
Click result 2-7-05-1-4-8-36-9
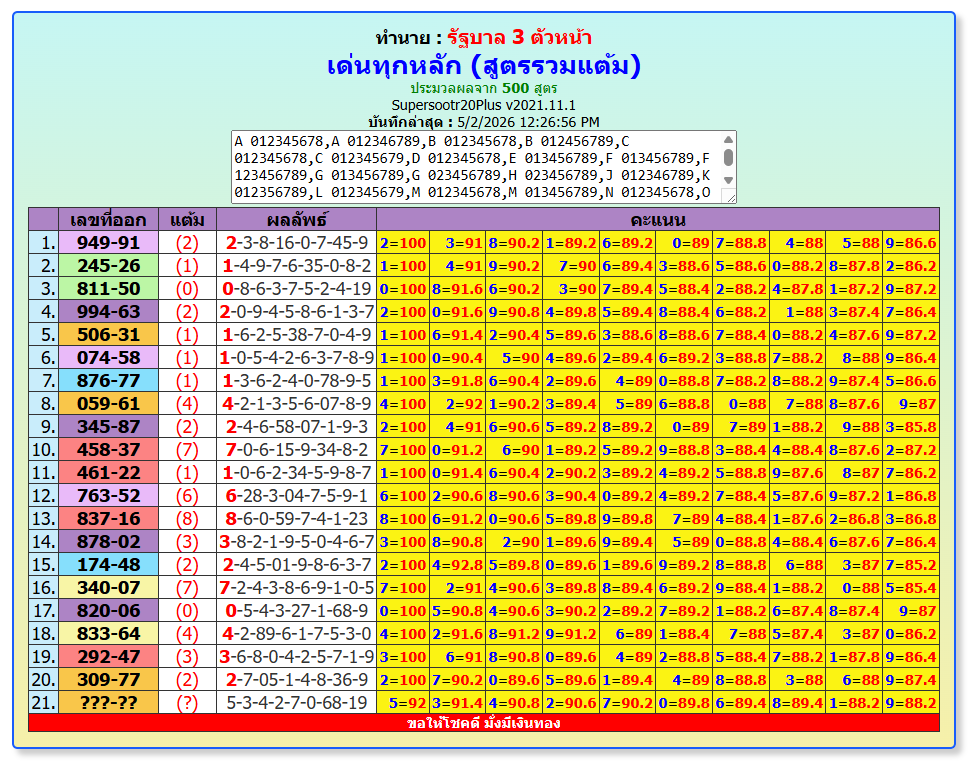296,679
